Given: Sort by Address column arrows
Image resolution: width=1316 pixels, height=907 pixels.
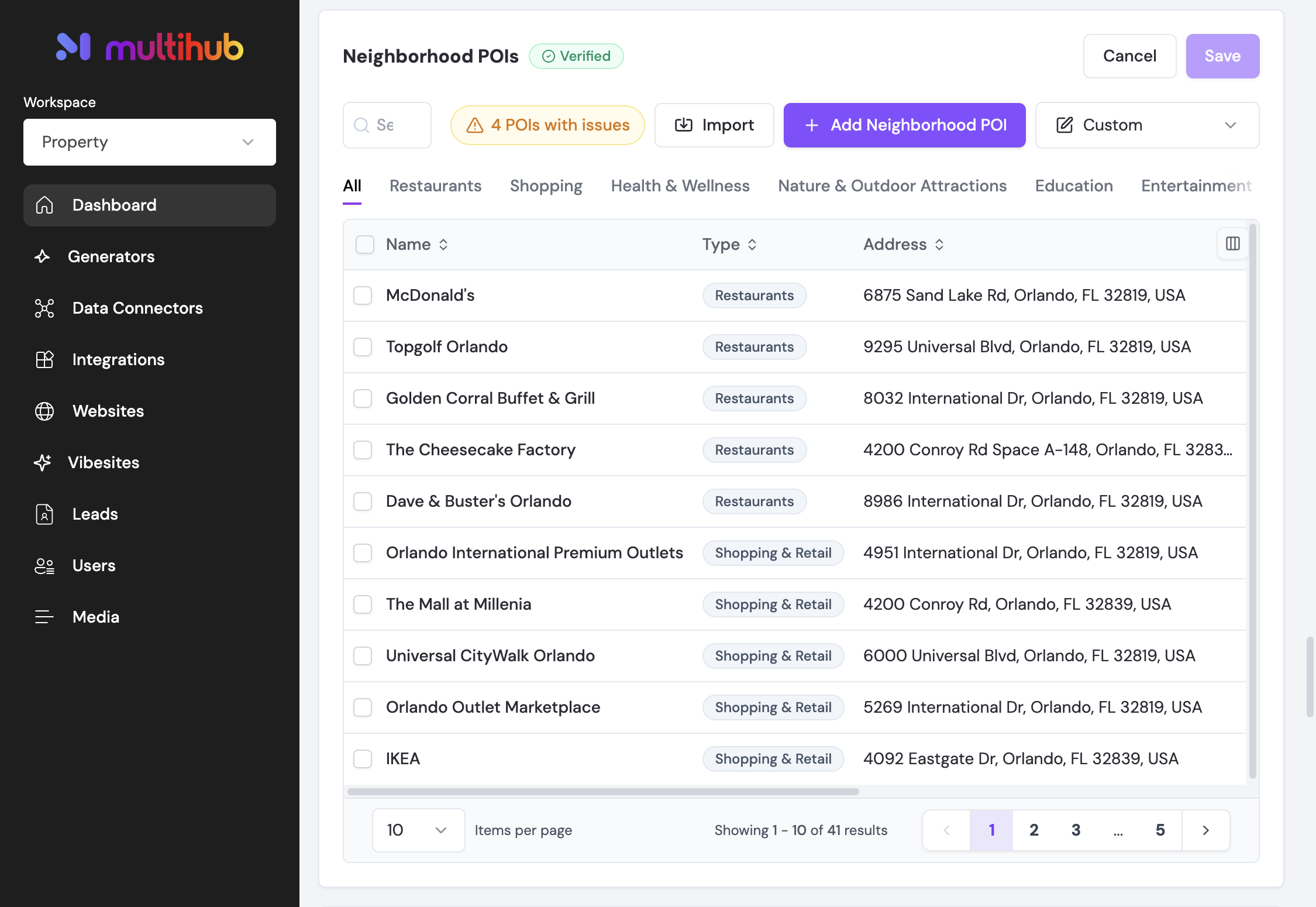Looking at the screenshot, I should pos(939,245).
